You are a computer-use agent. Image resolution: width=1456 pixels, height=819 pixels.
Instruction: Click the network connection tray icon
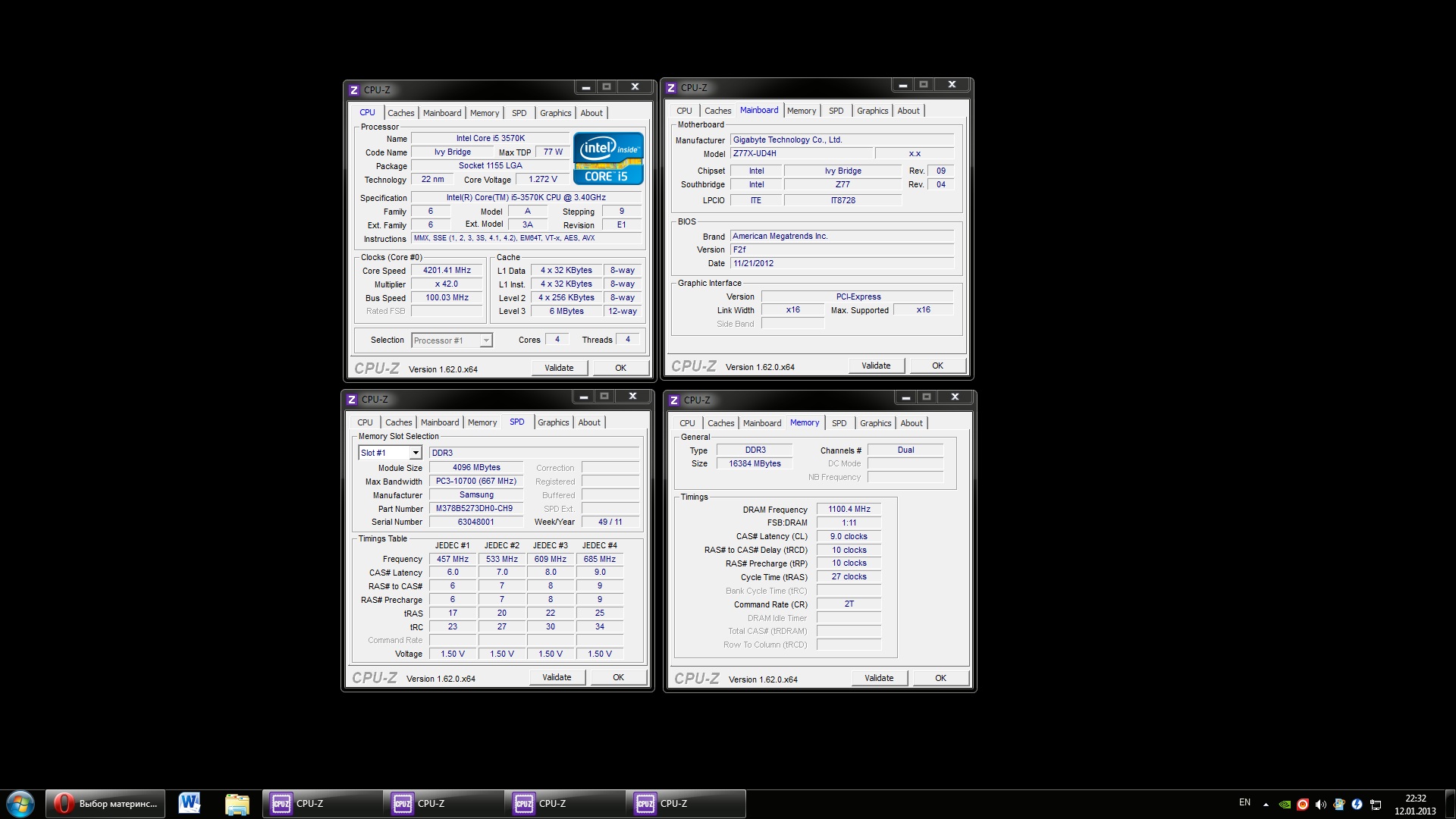pyautogui.click(x=1376, y=804)
